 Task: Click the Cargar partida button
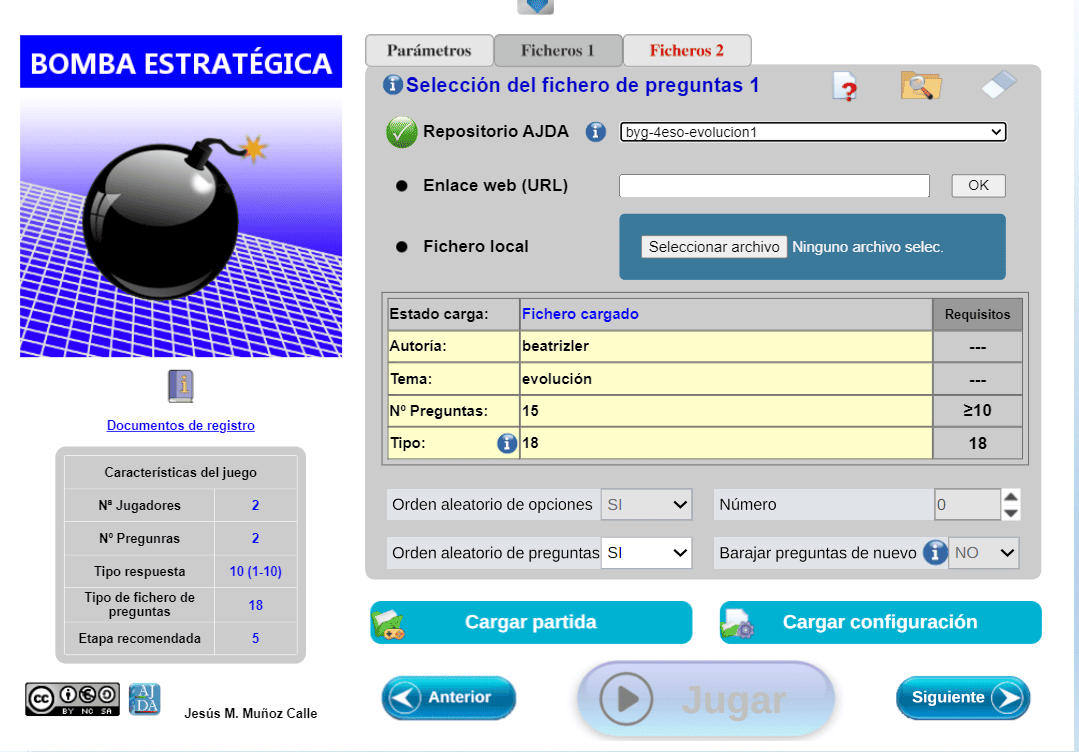coord(531,622)
